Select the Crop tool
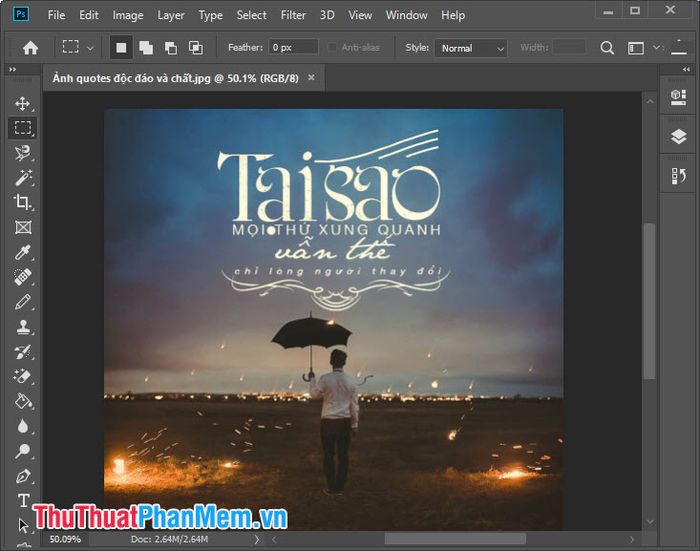This screenshot has width=700, height=551. coord(22,202)
